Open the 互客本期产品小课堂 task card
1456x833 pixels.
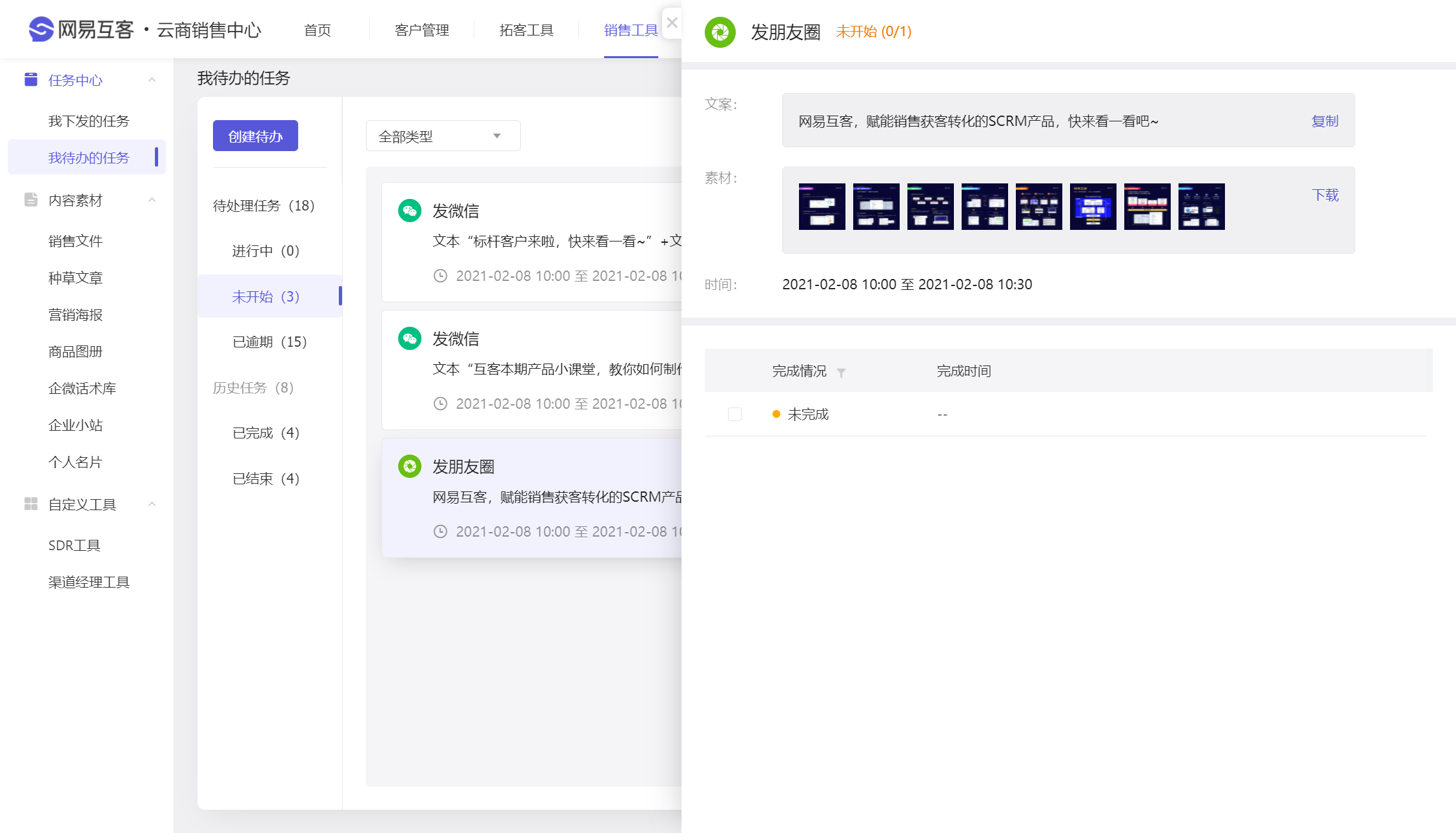[x=532, y=370]
